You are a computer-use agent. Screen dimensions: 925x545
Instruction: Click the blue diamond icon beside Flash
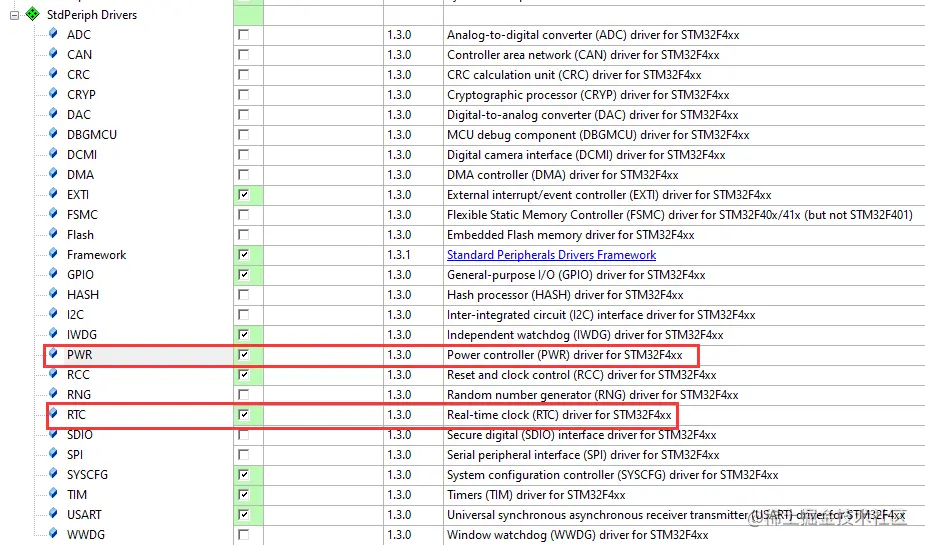(53, 234)
